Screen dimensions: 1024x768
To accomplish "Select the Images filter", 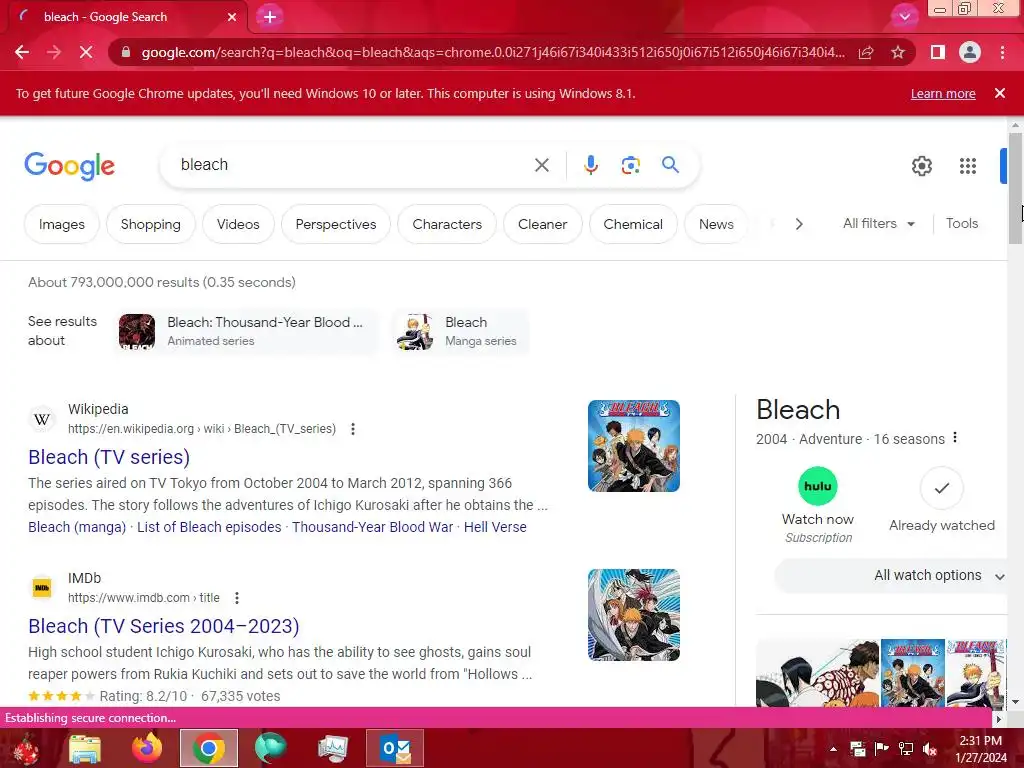I will tap(61, 224).
